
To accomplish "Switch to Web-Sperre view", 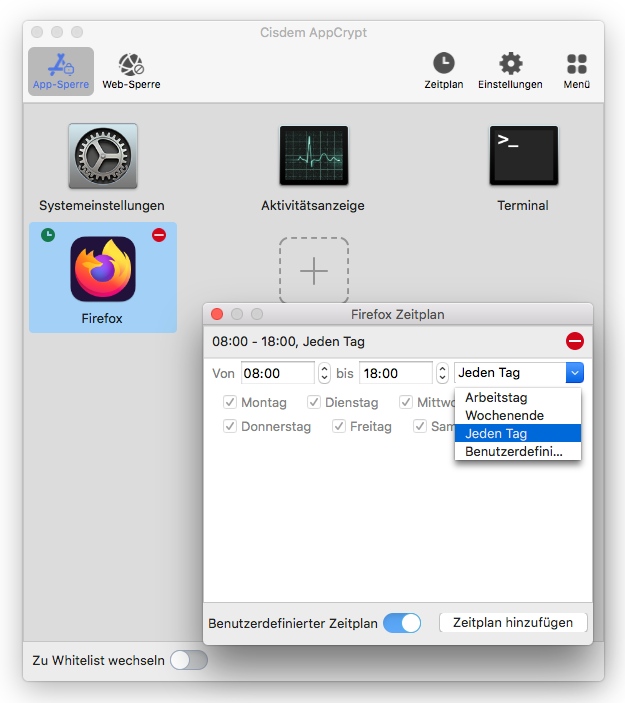I will click(x=131, y=71).
